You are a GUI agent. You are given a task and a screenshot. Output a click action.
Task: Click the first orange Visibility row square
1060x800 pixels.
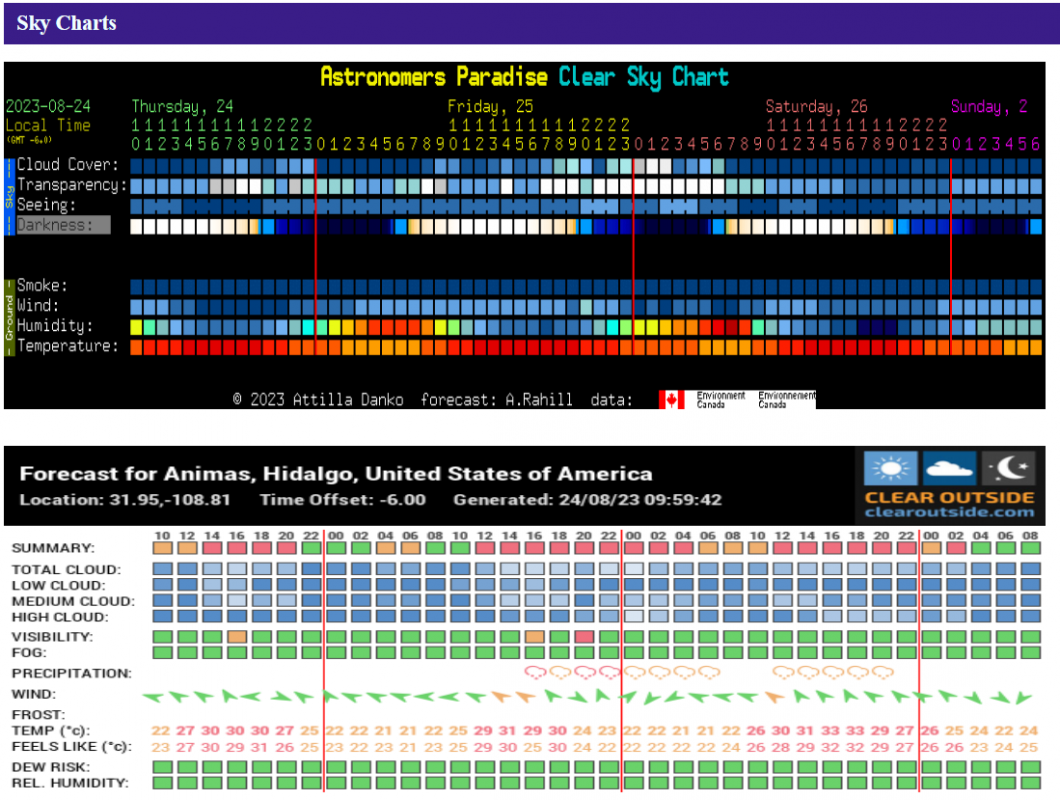point(237,636)
